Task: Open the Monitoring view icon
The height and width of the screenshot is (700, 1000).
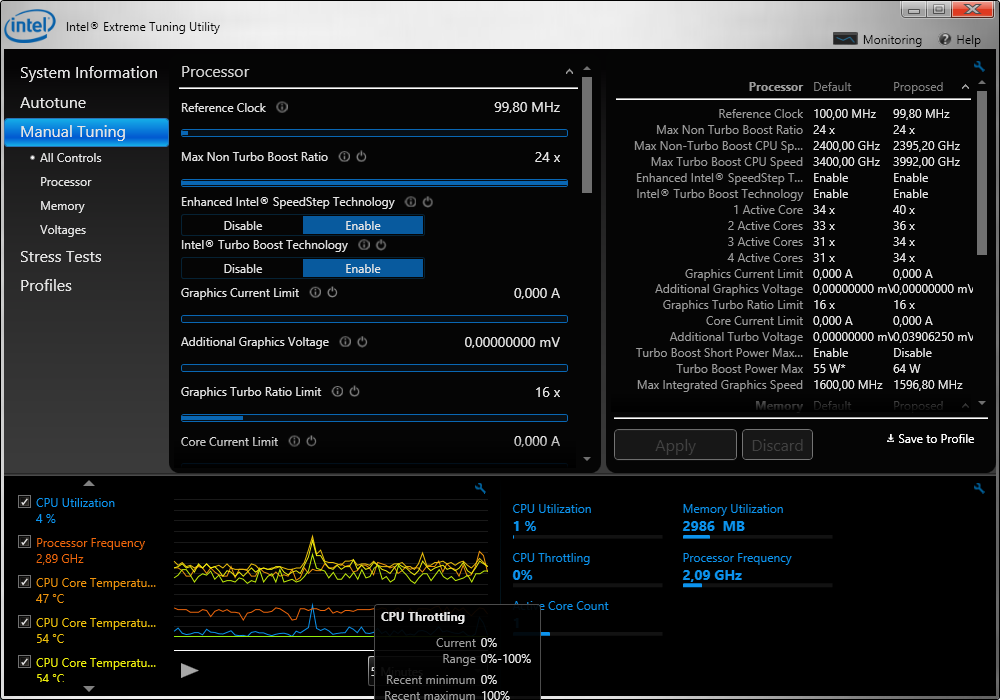Action: (845, 40)
